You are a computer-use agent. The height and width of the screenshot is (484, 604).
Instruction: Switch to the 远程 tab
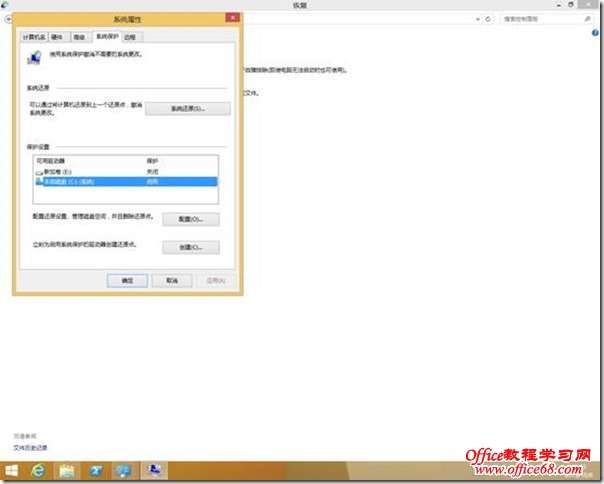point(130,37)
